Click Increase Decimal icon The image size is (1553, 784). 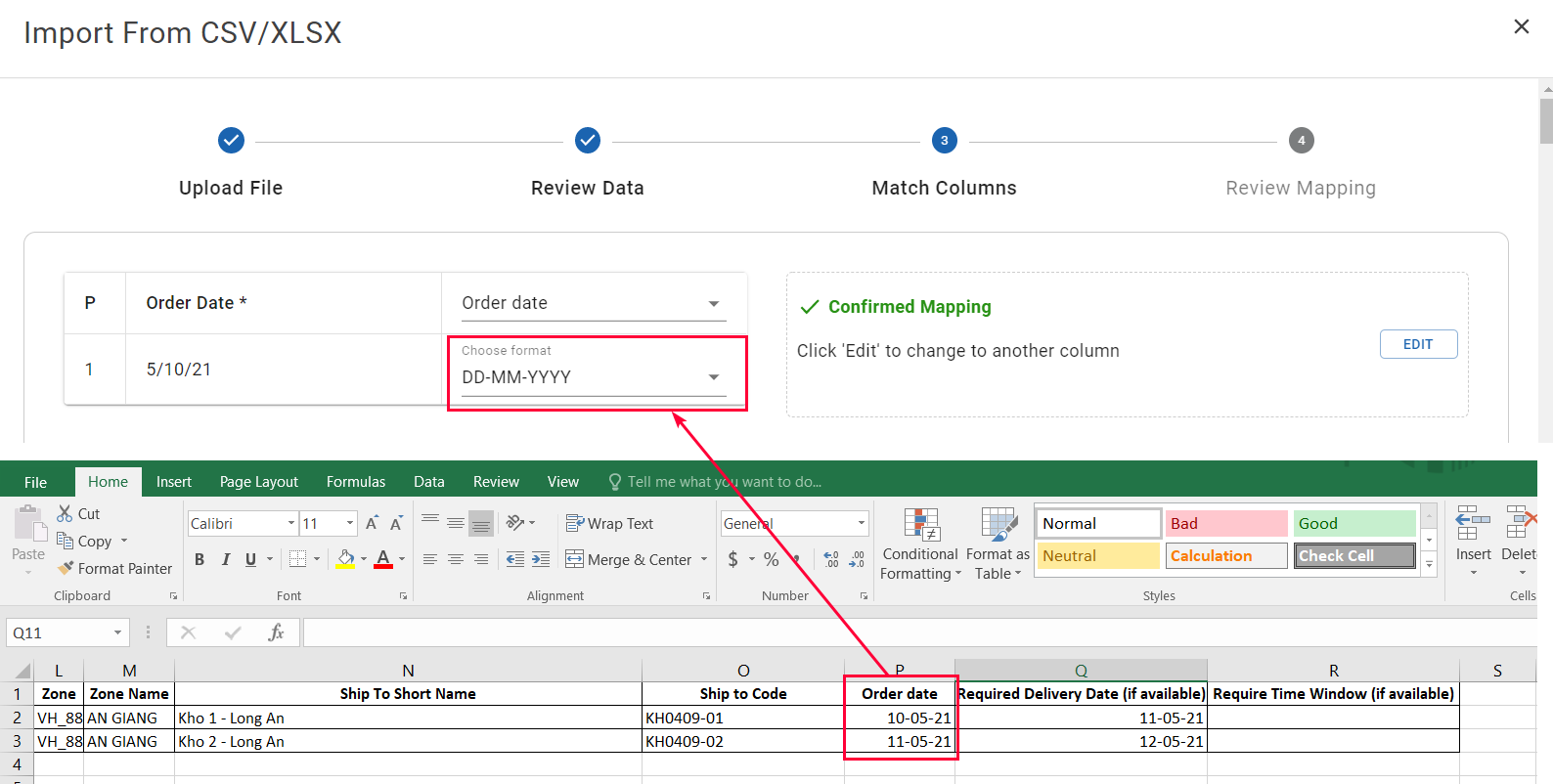coord(831,559)
